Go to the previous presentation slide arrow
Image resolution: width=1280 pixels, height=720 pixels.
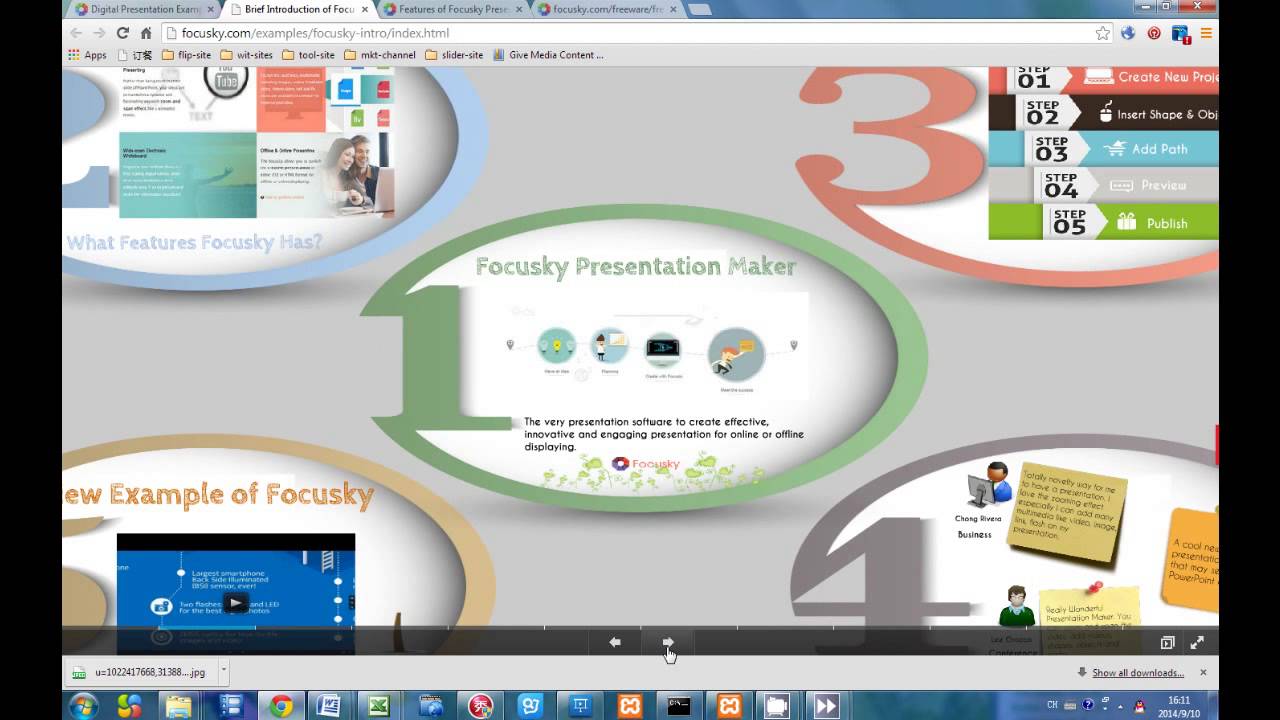pos(615,642)
